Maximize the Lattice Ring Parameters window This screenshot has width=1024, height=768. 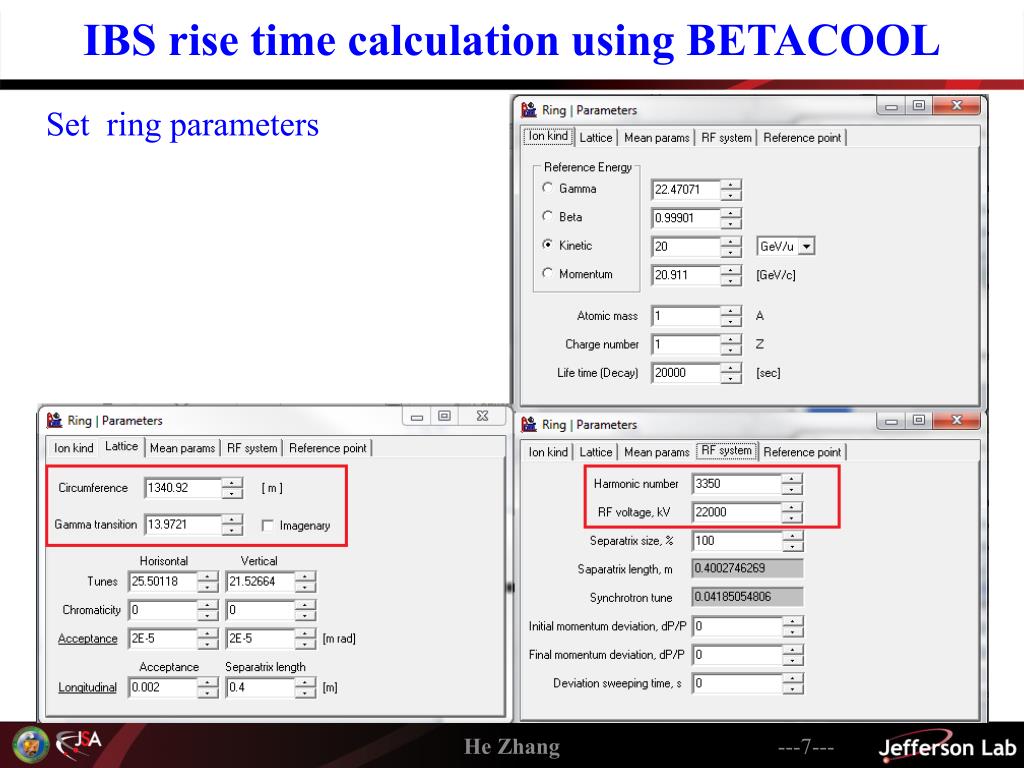pyautogui.click(x=445, y=416)
